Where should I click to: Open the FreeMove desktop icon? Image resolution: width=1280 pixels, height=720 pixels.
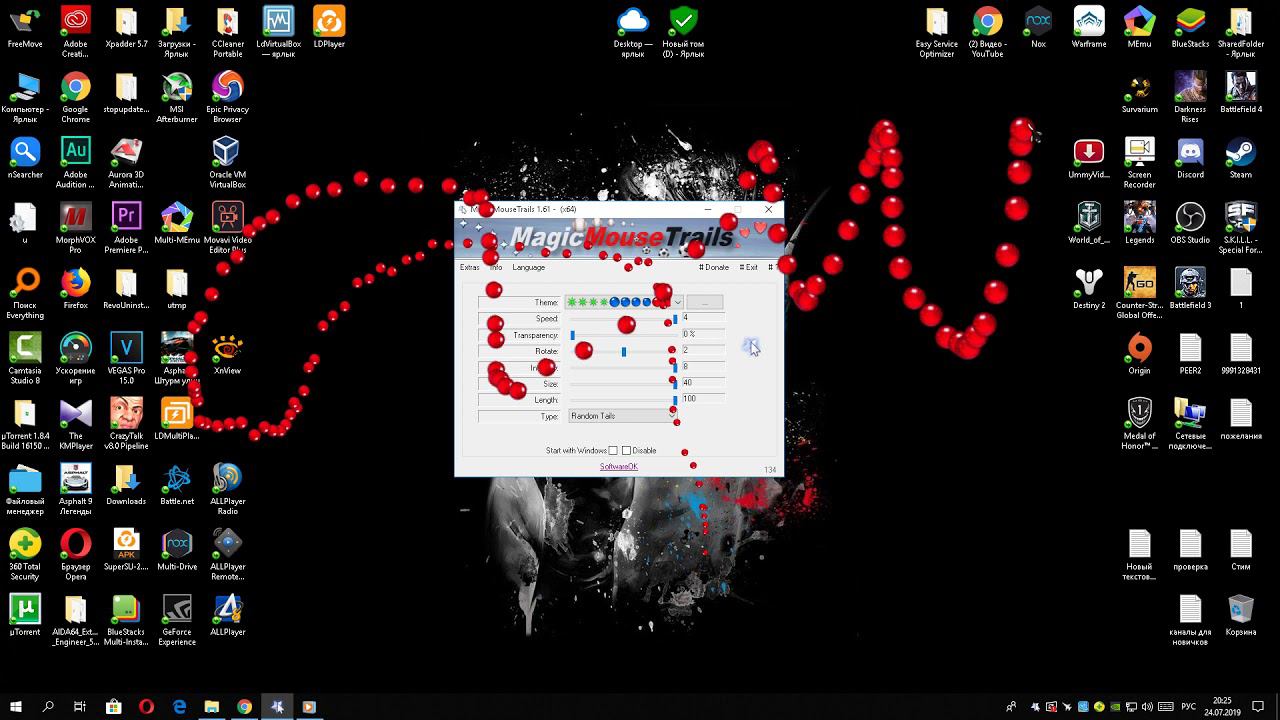[x=25, y=29]
